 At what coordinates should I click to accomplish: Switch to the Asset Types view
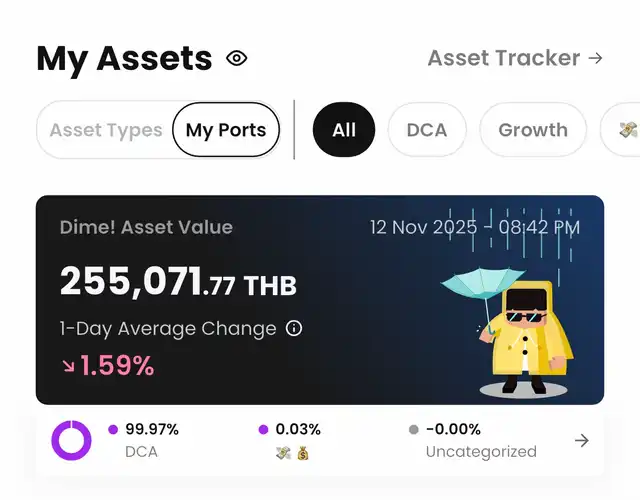pyautogui.click(x=105, y=130)
